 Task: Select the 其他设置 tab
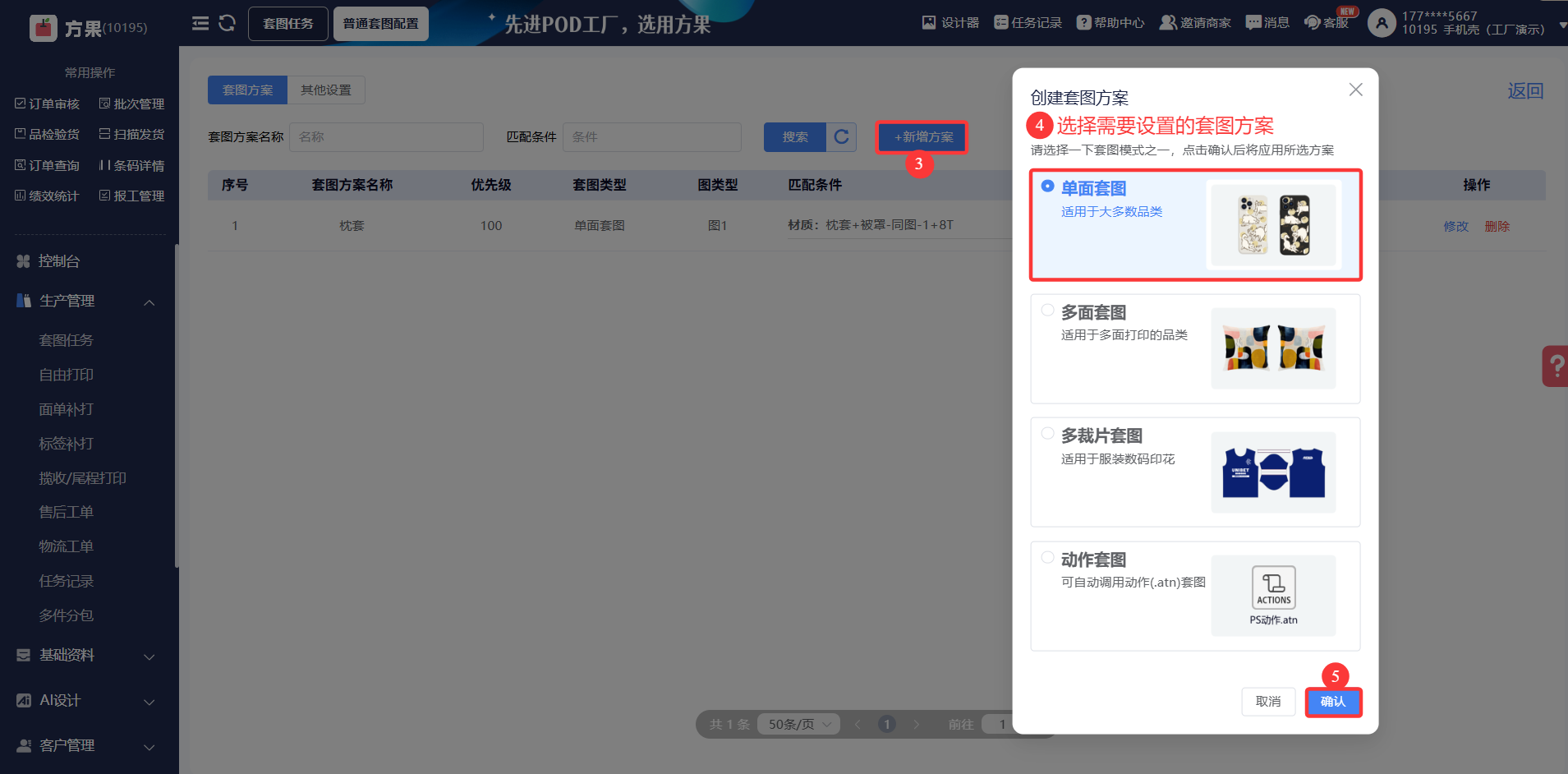pos(326,90)
